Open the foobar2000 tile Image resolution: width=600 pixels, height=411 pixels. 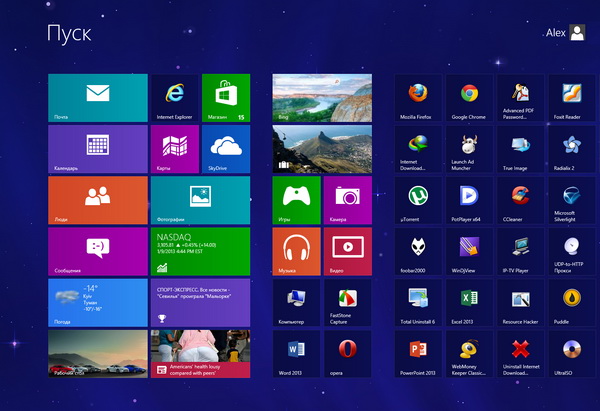click(420, 251)
